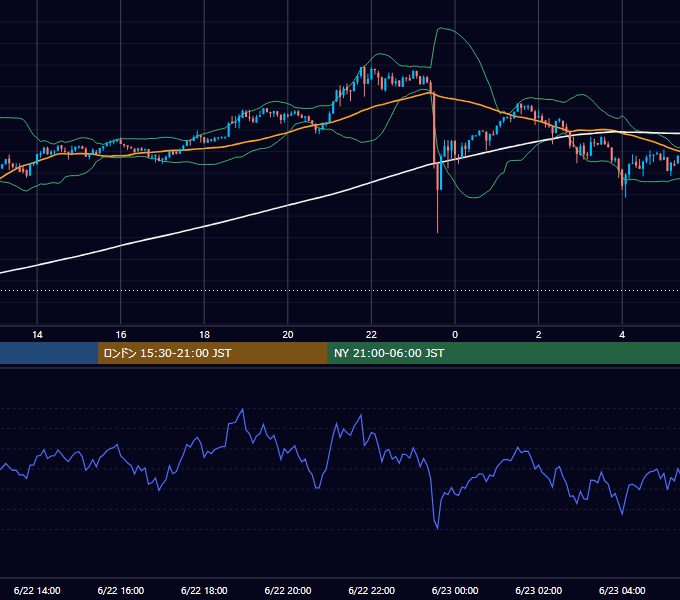Click the 6/23 02:00 time label
Screen dimensions: 680x600
538,590
